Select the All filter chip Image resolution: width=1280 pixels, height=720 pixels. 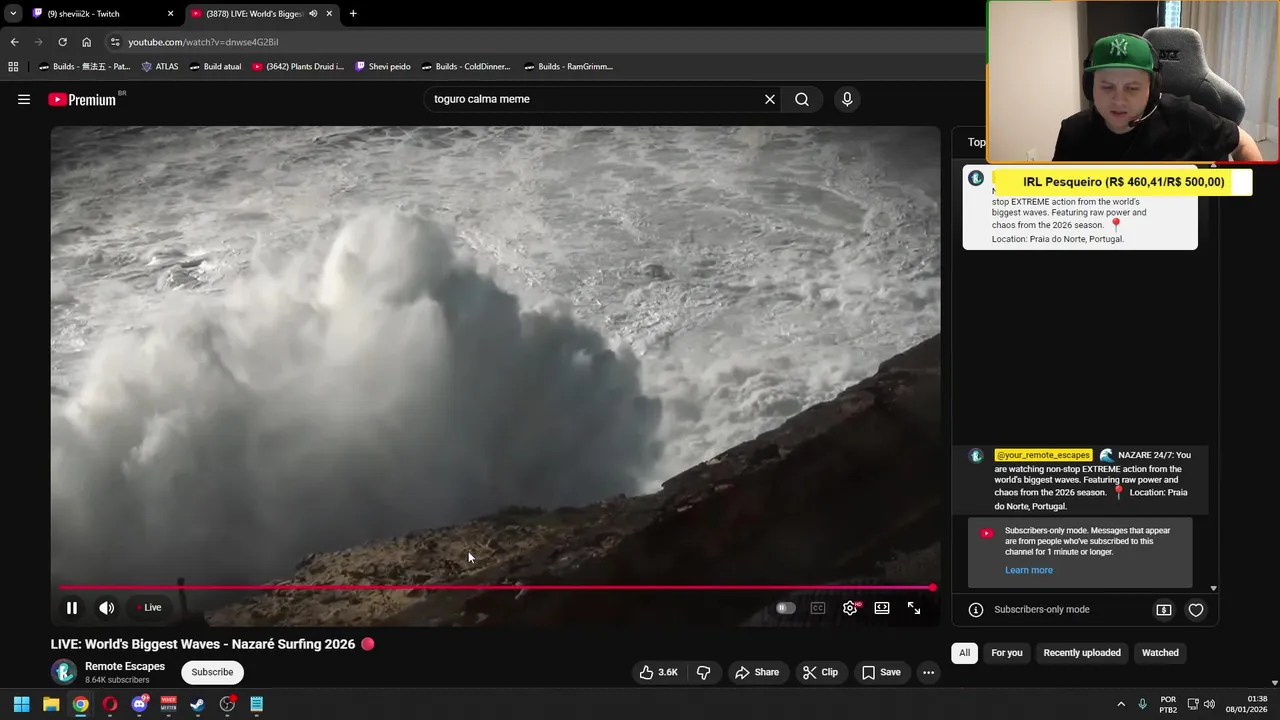[964, 653]
